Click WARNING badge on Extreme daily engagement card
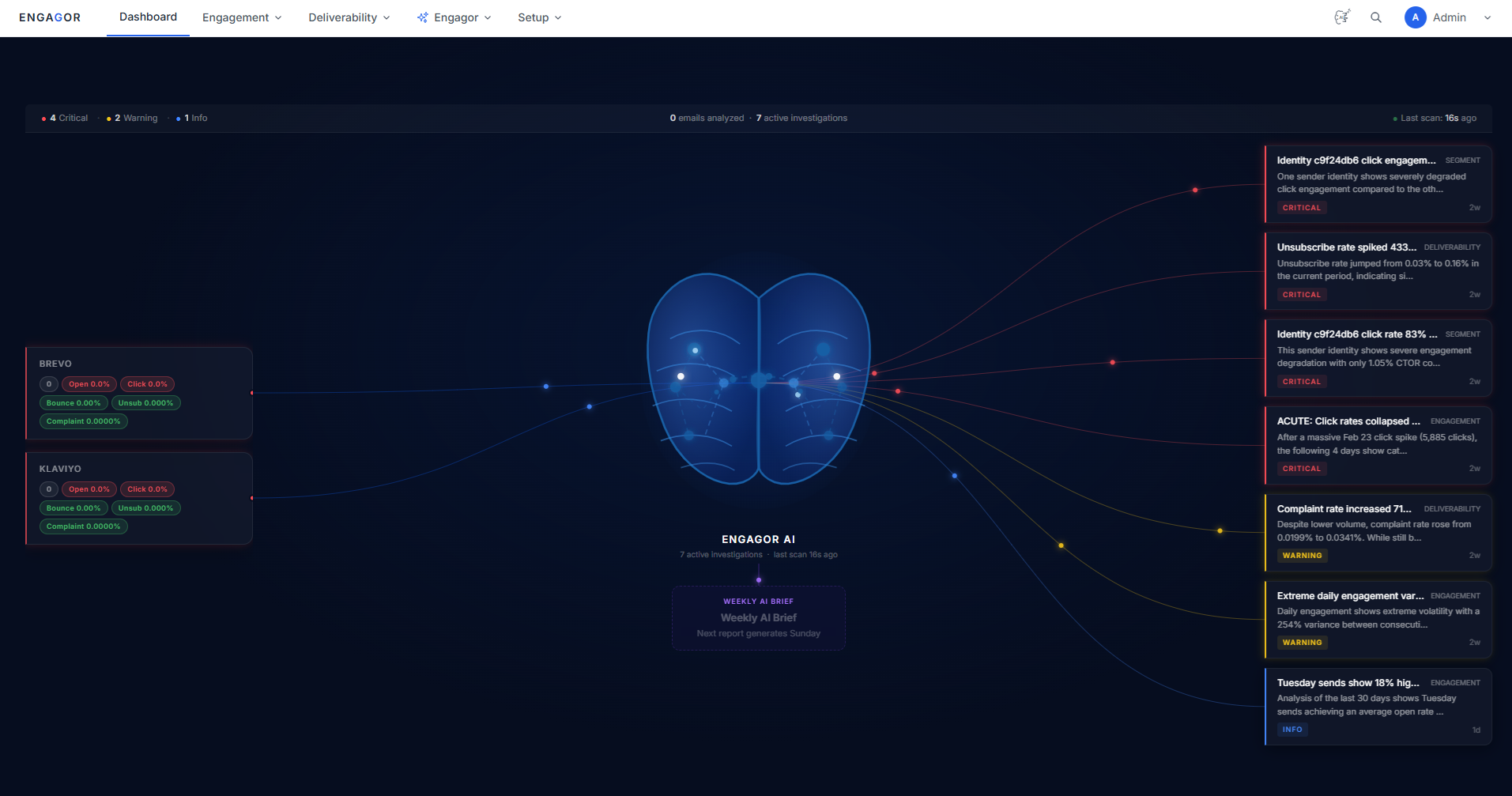Image resolution: width=1512 pixels, height=796 pixels. pyautogui.click(x=1303, y=643)
